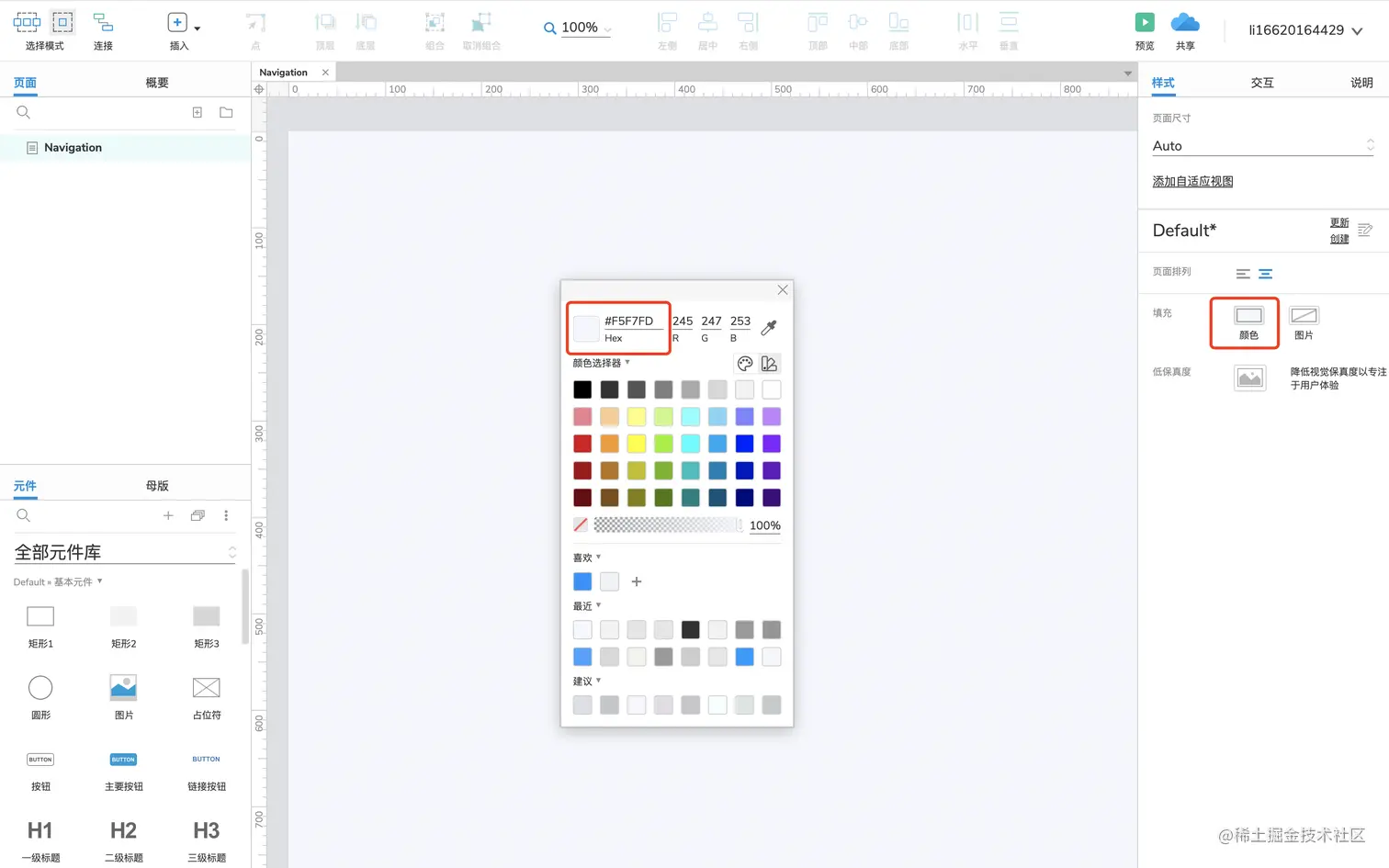The width and height of the screenshot is (1389, 868).
Task: Click the 左侧 align left icon
Action: click(667, 23)
